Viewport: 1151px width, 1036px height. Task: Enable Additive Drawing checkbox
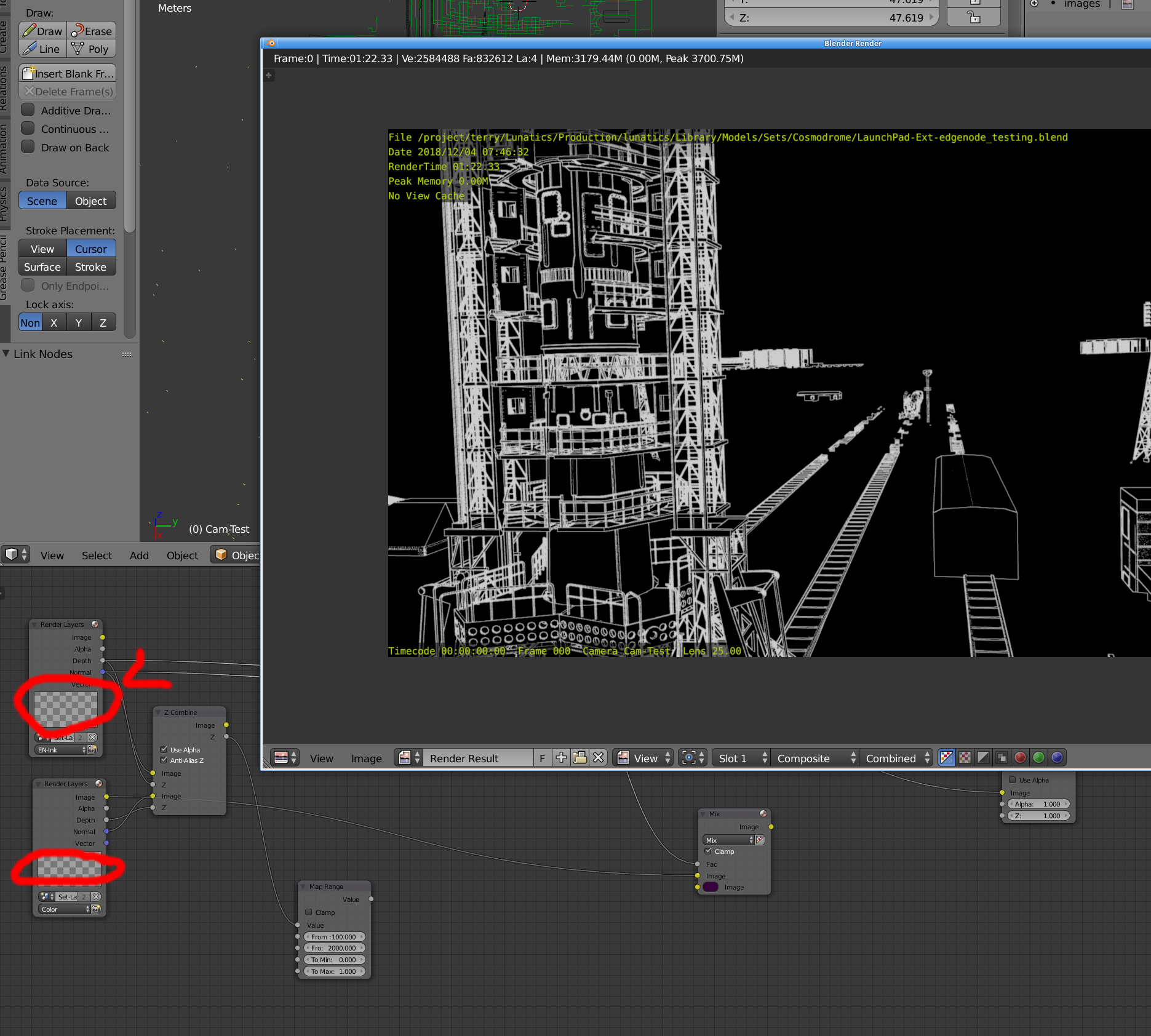[x=28, y=111]
